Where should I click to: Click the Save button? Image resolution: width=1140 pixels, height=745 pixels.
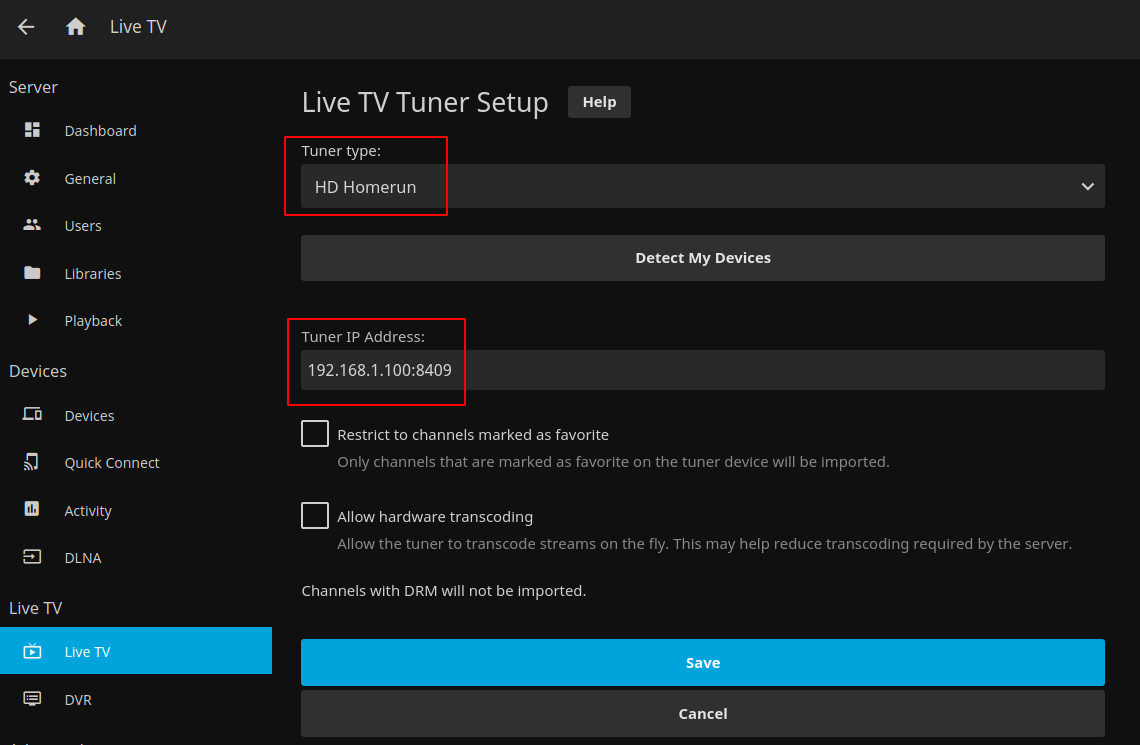coord(702,663)
